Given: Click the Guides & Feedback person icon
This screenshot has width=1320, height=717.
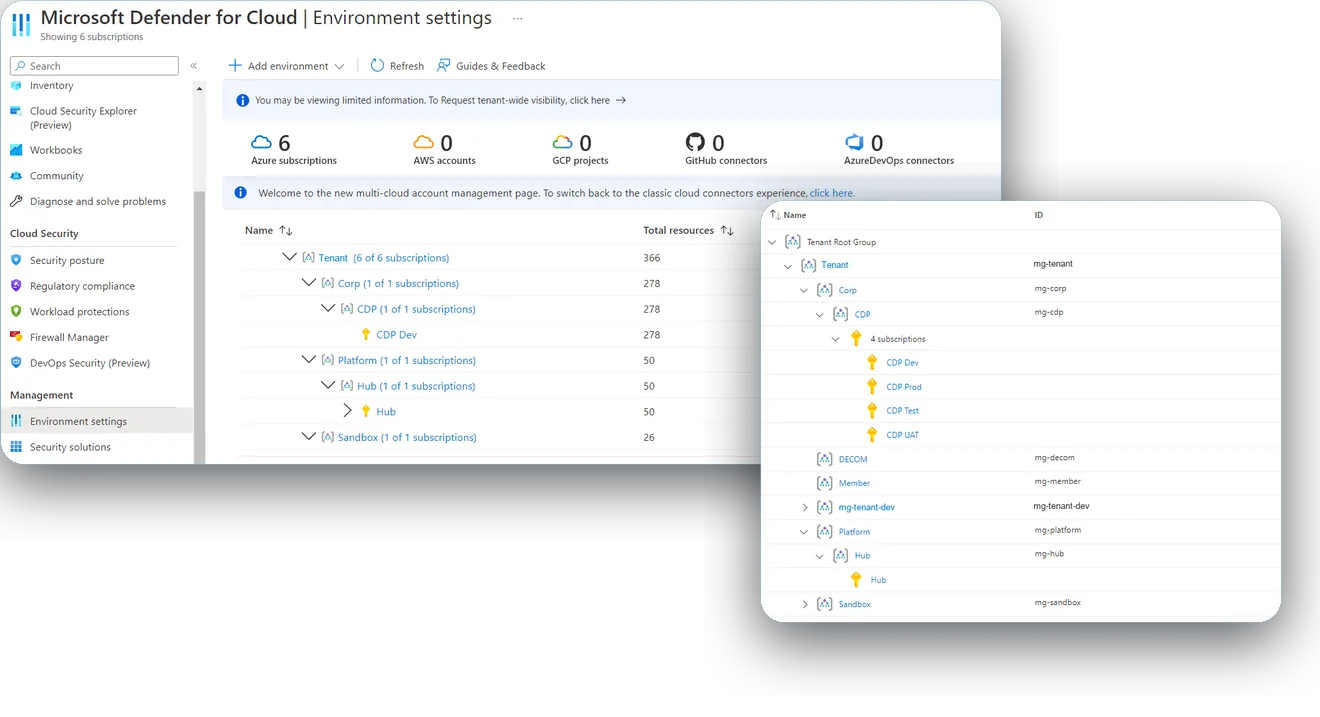Looking at the screenshot, I should tap(444, 65).
